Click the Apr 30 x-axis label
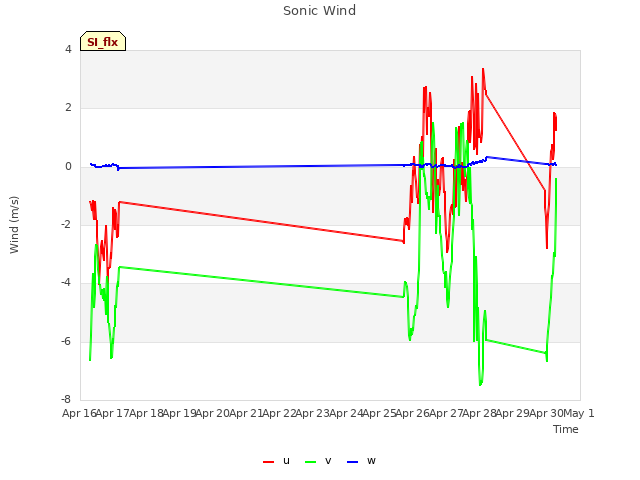Image resolution: width=640 pixels, height=480 pixels. tap(546, 413)
